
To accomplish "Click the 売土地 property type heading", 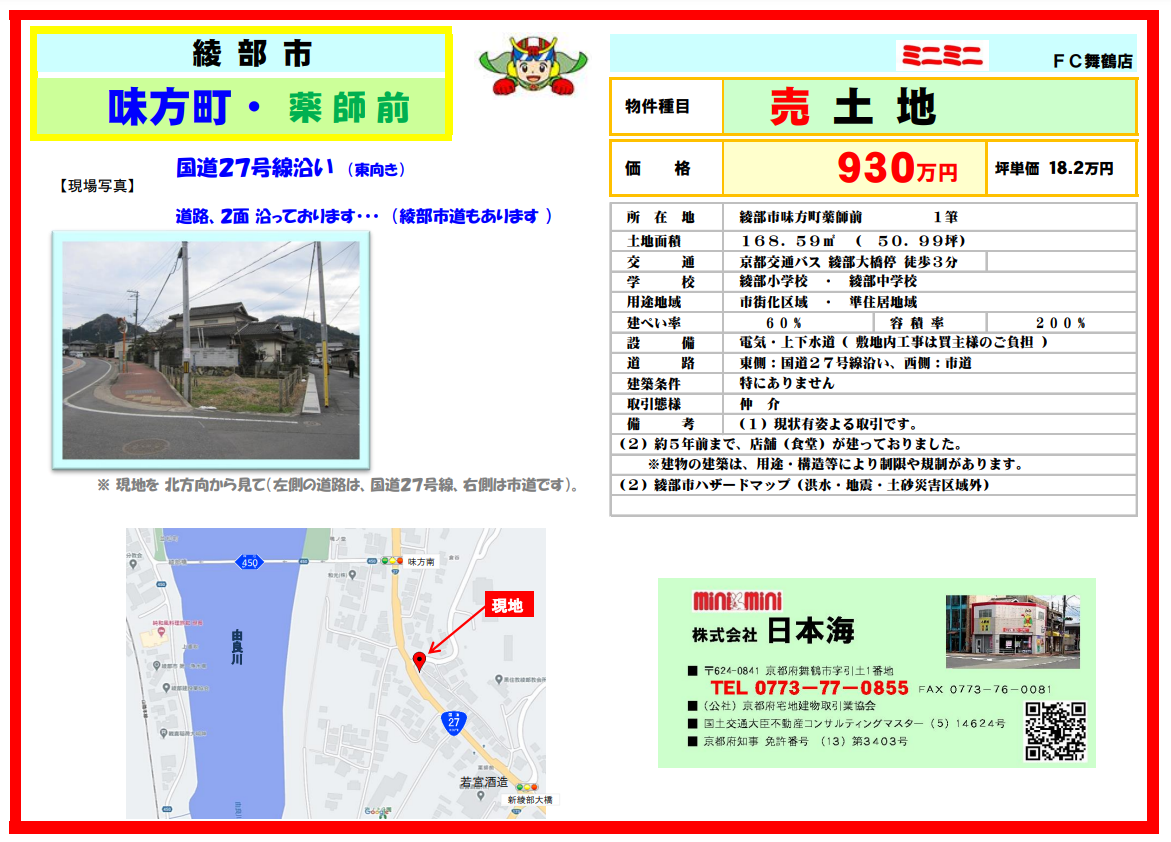I will (852, 107).
